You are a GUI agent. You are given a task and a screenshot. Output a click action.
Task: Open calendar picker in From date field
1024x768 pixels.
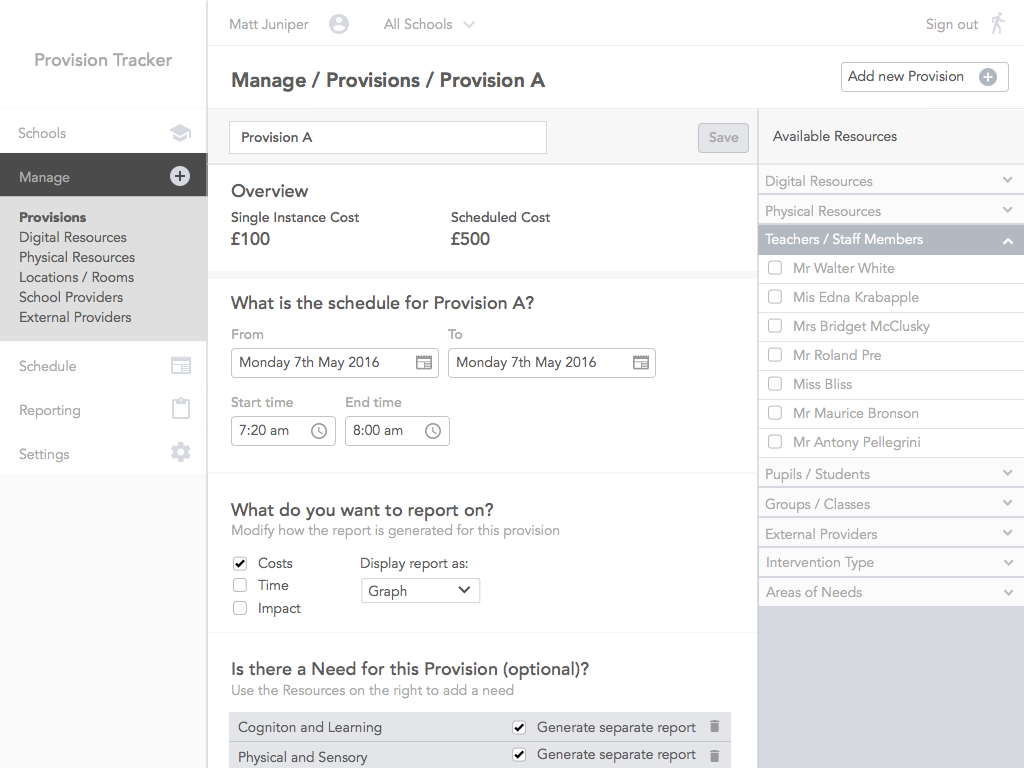(424, 362)
